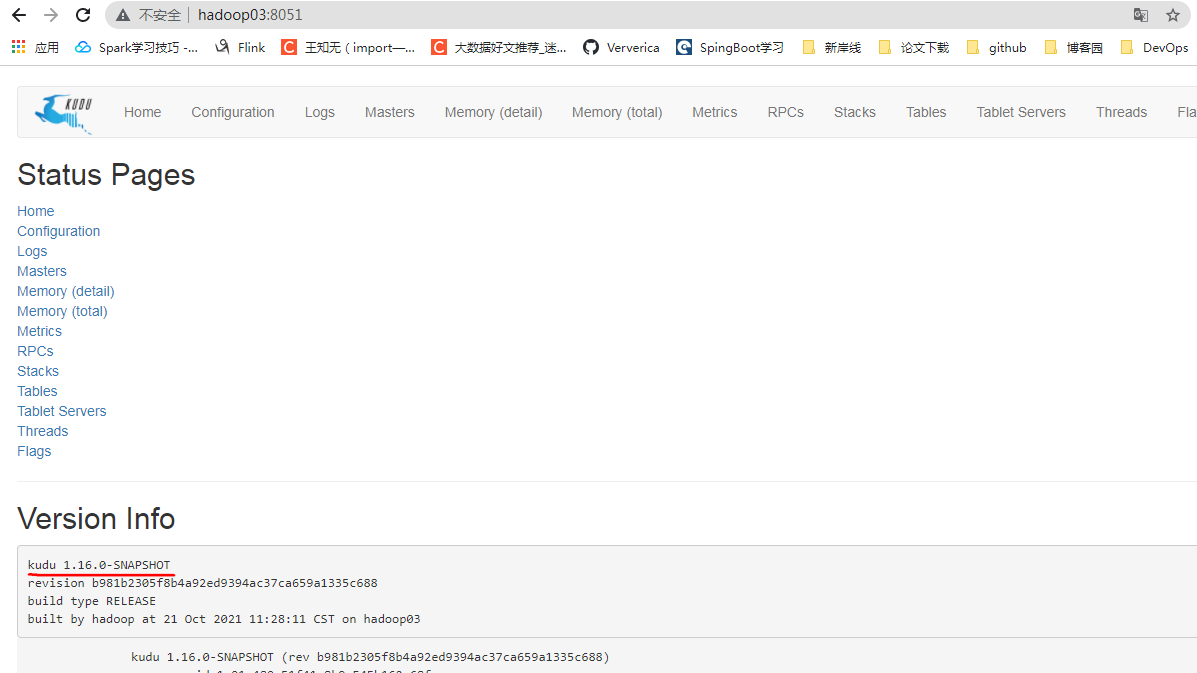
Task: Select Masters in the top navbar
Action: tap(389, 112)
